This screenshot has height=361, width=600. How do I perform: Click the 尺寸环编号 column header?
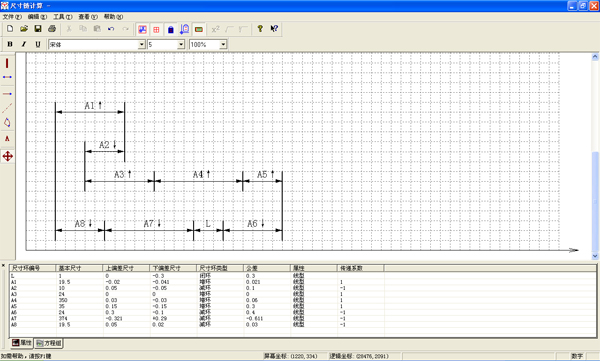[33, 268]
